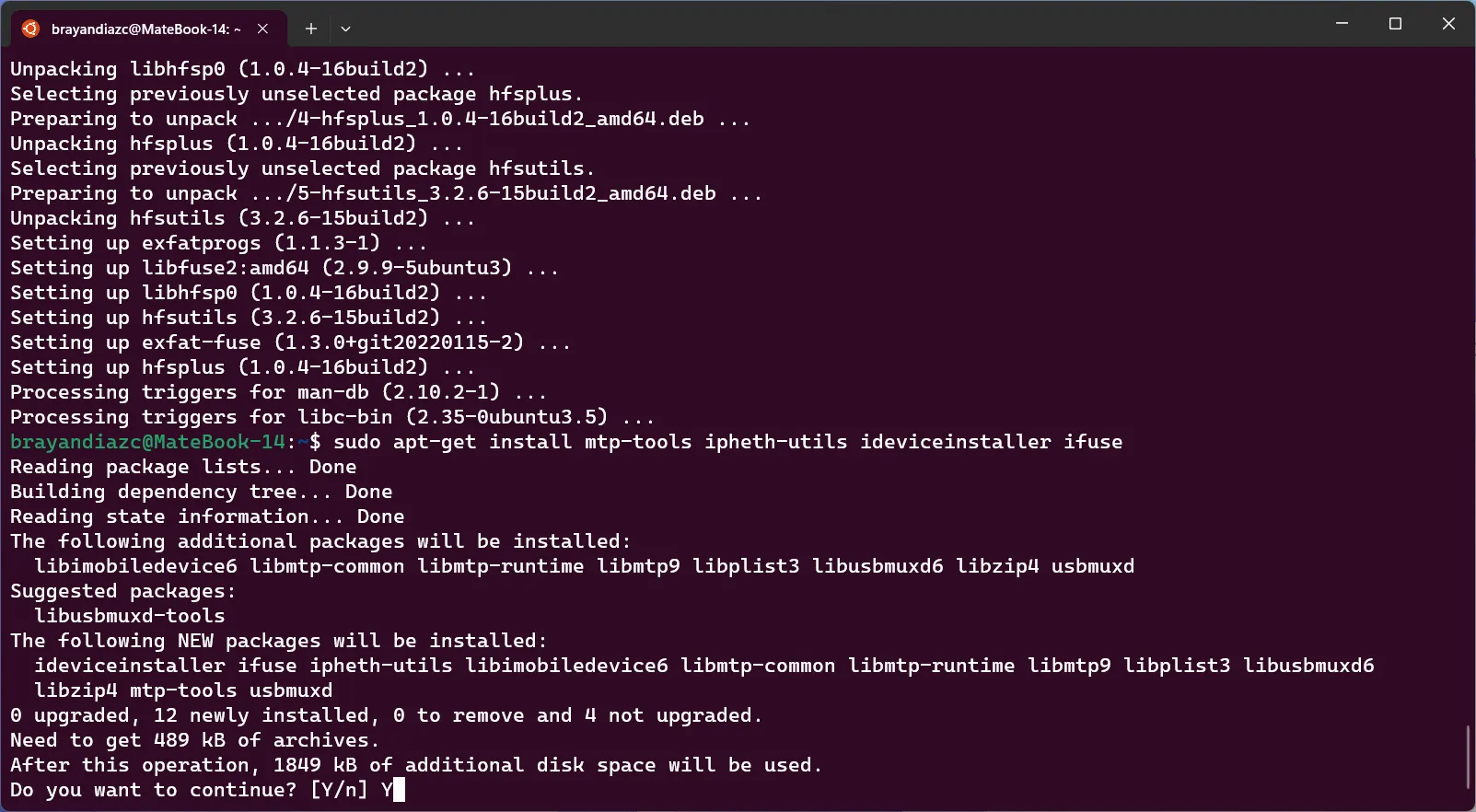Click the "Need to get 489 kB" line
Viewport: 1476px width, 812px height.
click(x=194, y=740)
